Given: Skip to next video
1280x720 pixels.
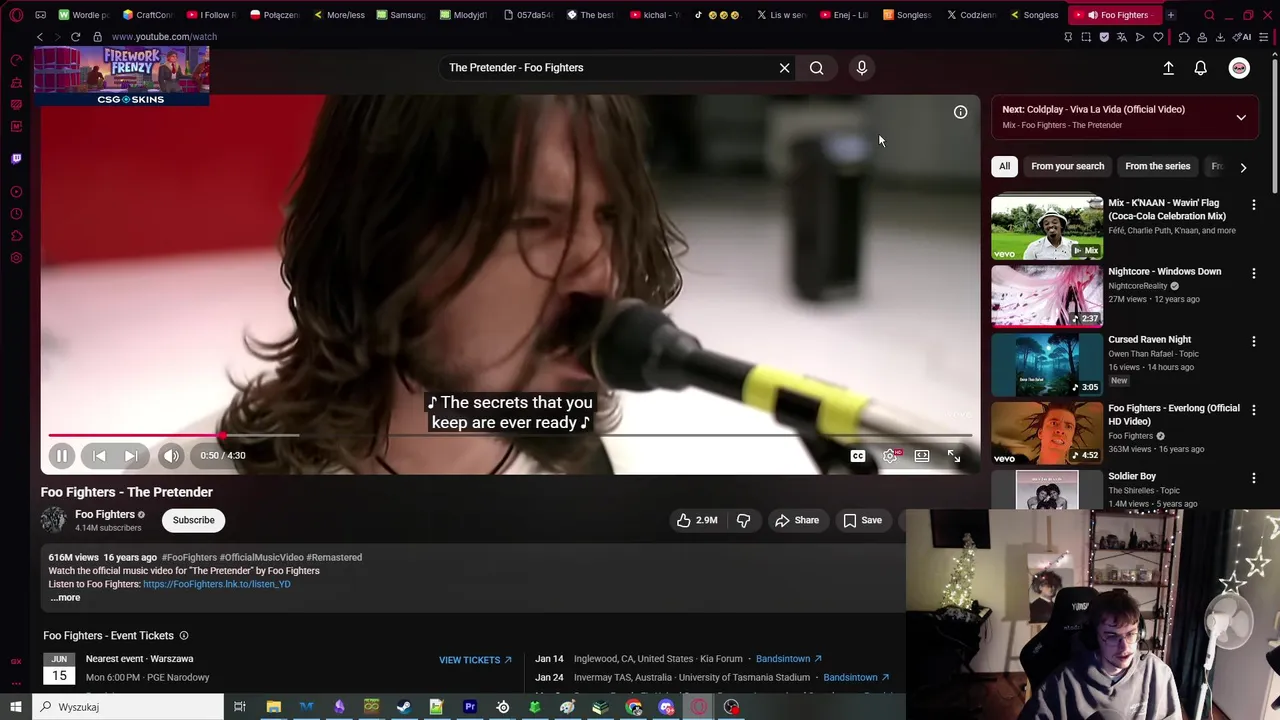Looking at the screenshot, I should [x=131, y=456].
